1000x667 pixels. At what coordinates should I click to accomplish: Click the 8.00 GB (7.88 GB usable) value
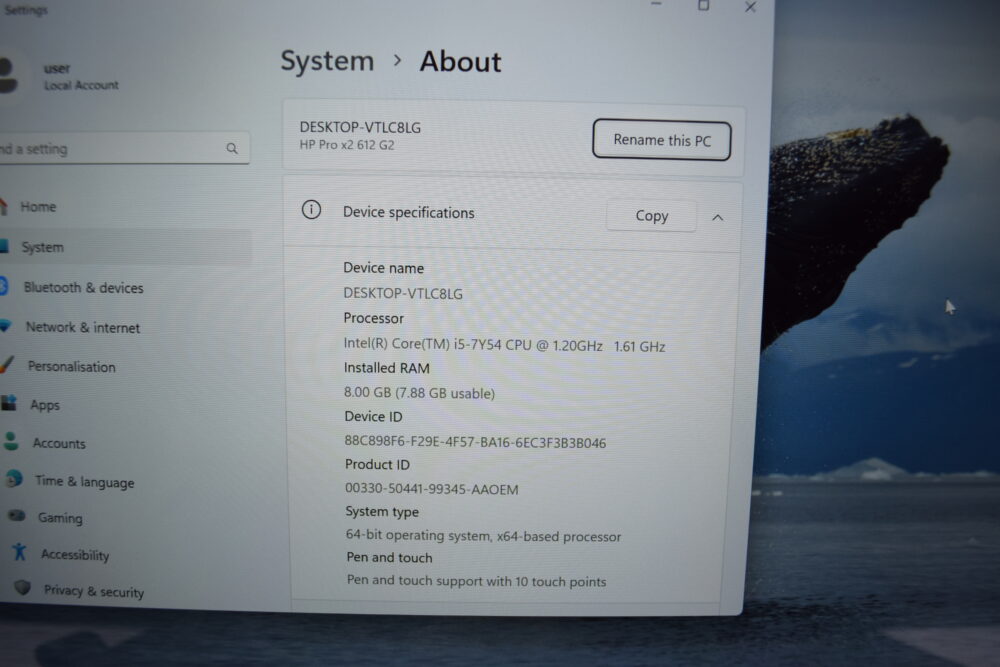tap(420, 393)
